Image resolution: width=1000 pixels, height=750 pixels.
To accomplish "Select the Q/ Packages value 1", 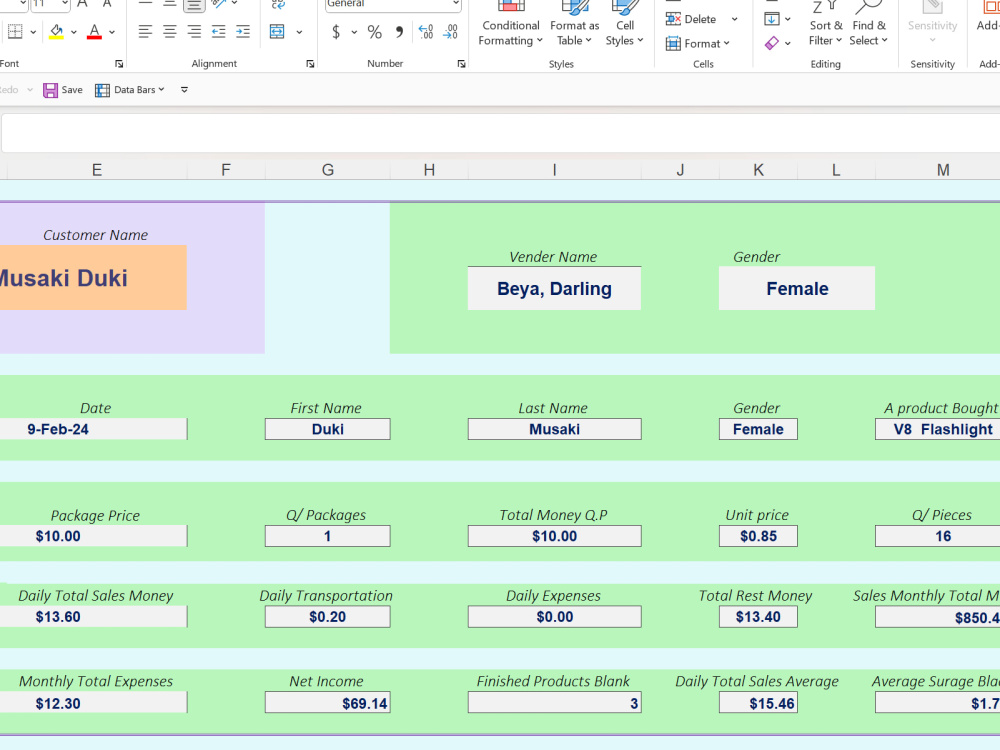I will [x=327, y=536].
